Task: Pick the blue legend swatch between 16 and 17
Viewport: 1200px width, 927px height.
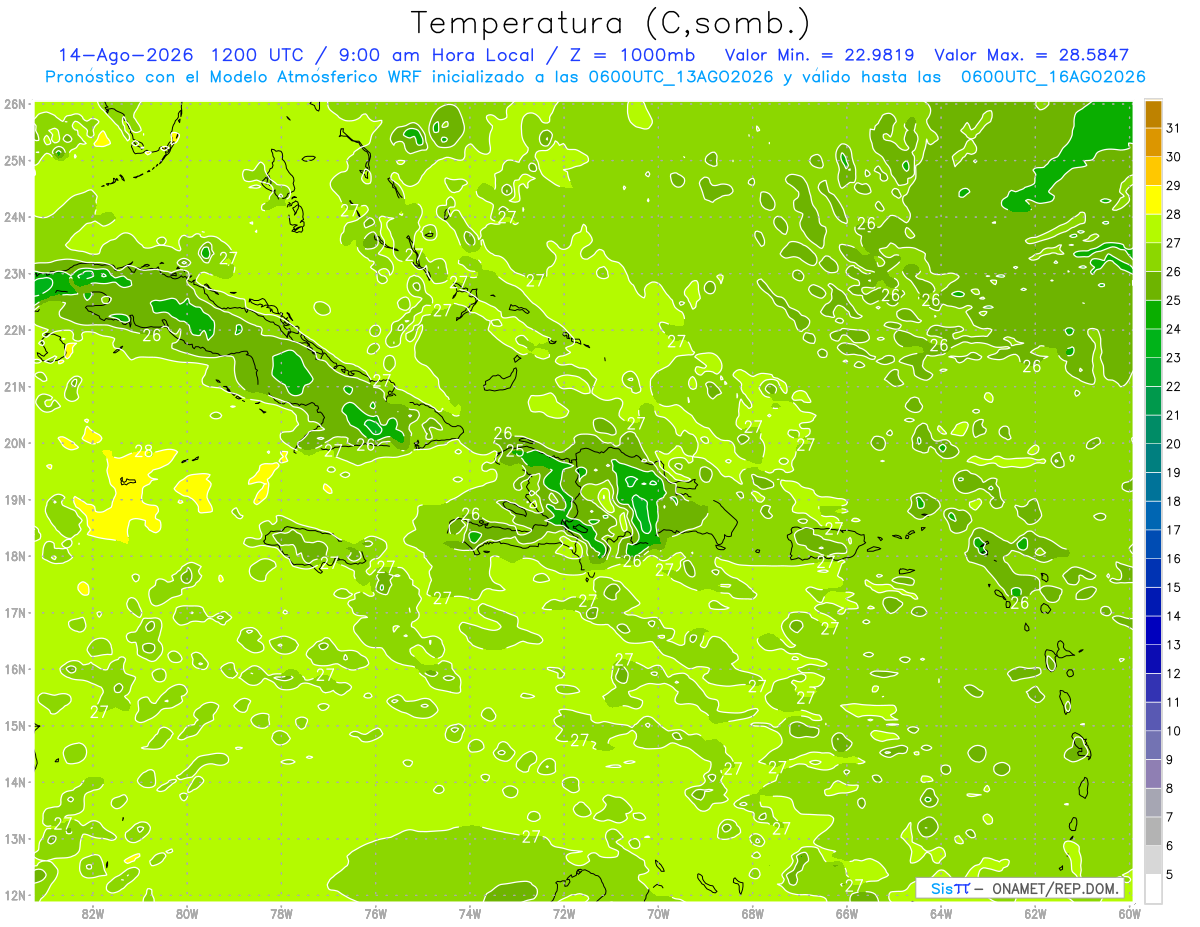Action: point(1153,544)
